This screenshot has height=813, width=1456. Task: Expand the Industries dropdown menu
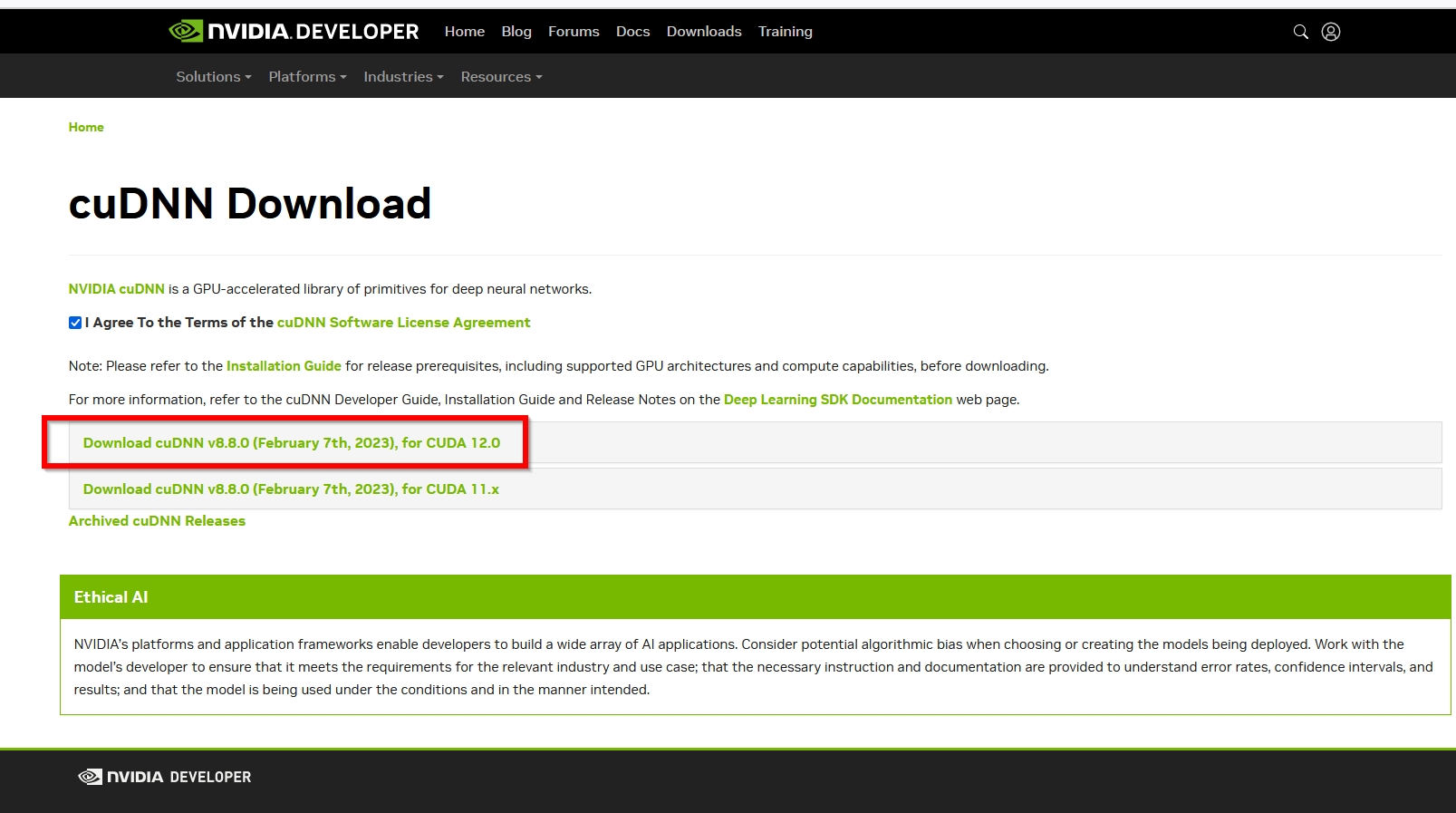(x=404, y=77)
